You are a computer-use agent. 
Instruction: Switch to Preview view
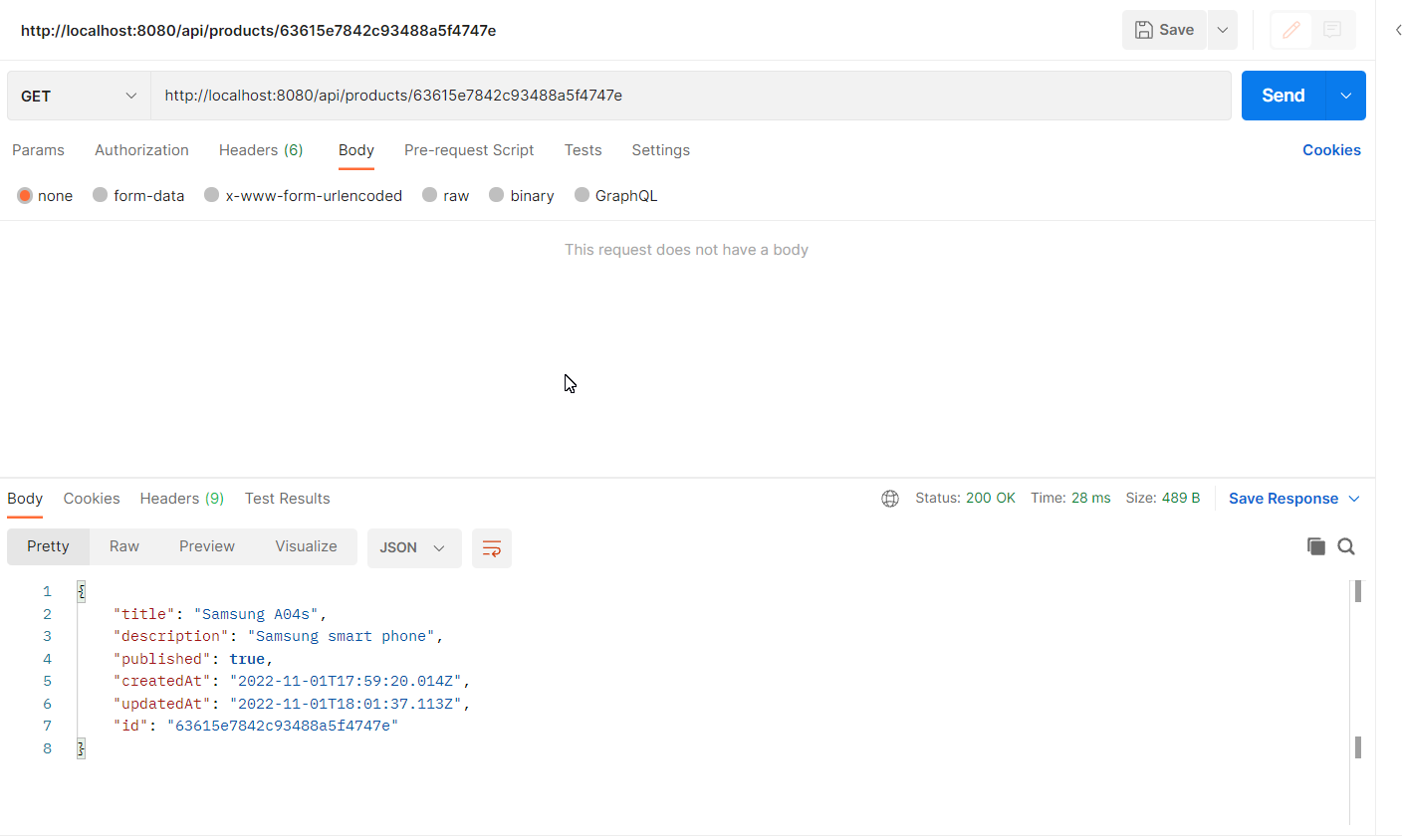[x=207, y=546]
